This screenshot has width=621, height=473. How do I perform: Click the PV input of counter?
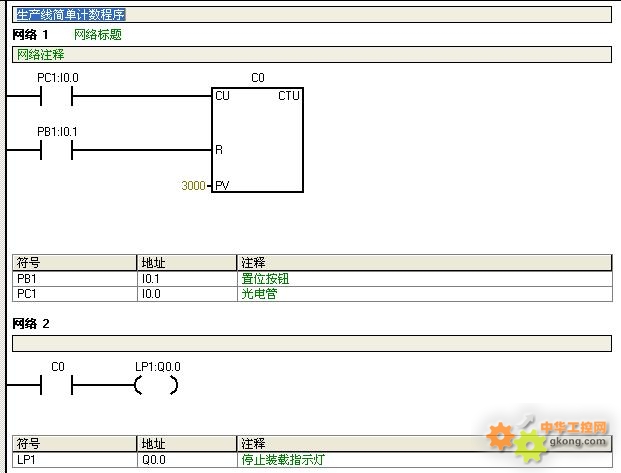click(x=222, y=185)
